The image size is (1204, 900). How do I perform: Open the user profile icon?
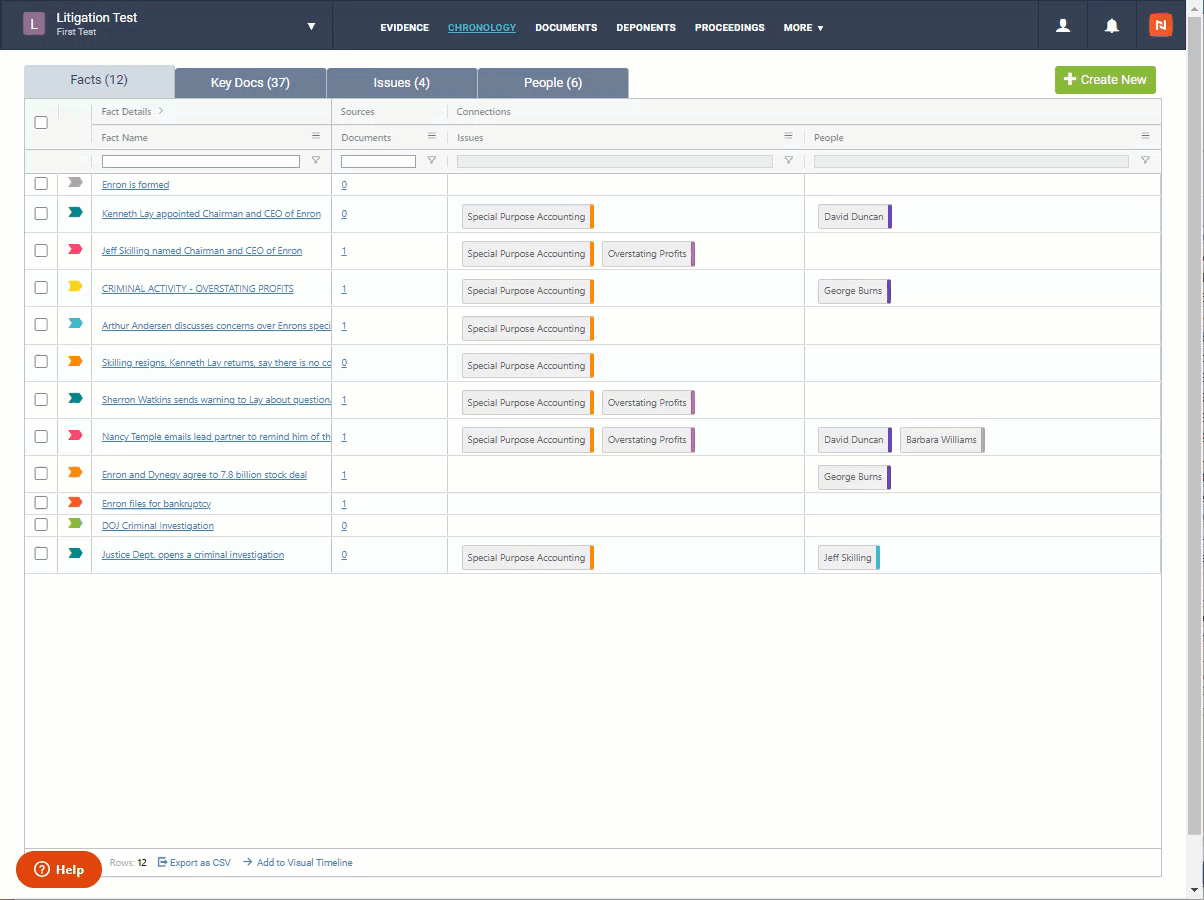click(1063, 26)
